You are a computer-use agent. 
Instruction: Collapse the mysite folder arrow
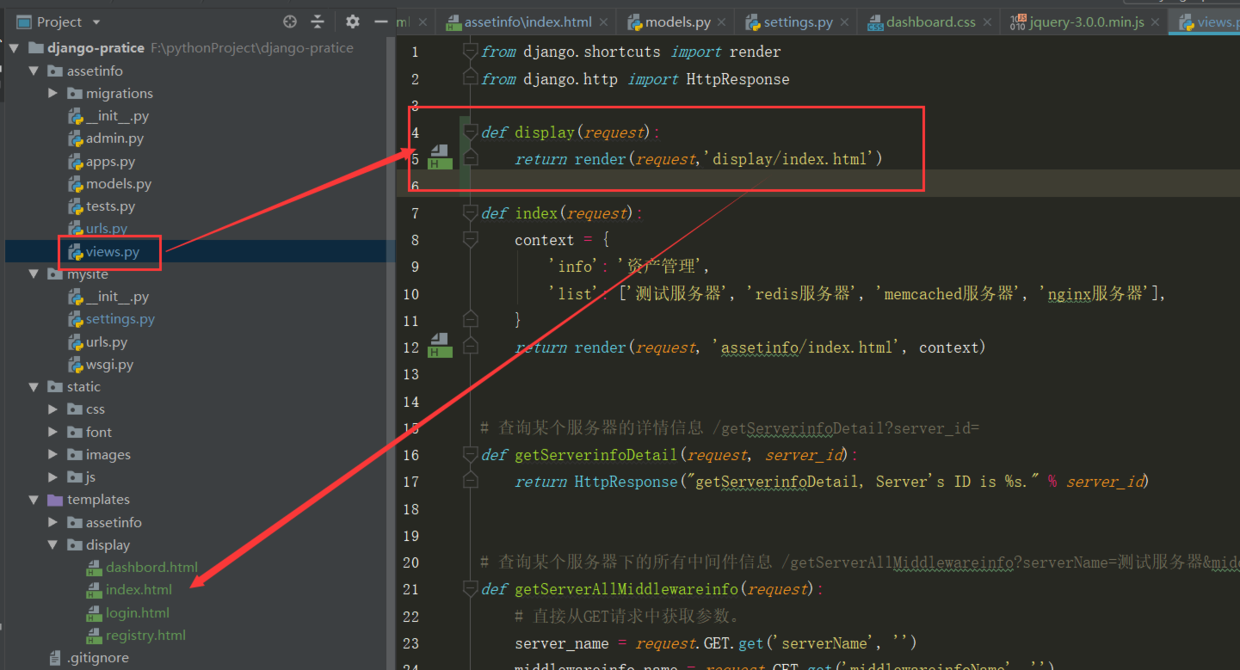[34, 274]
